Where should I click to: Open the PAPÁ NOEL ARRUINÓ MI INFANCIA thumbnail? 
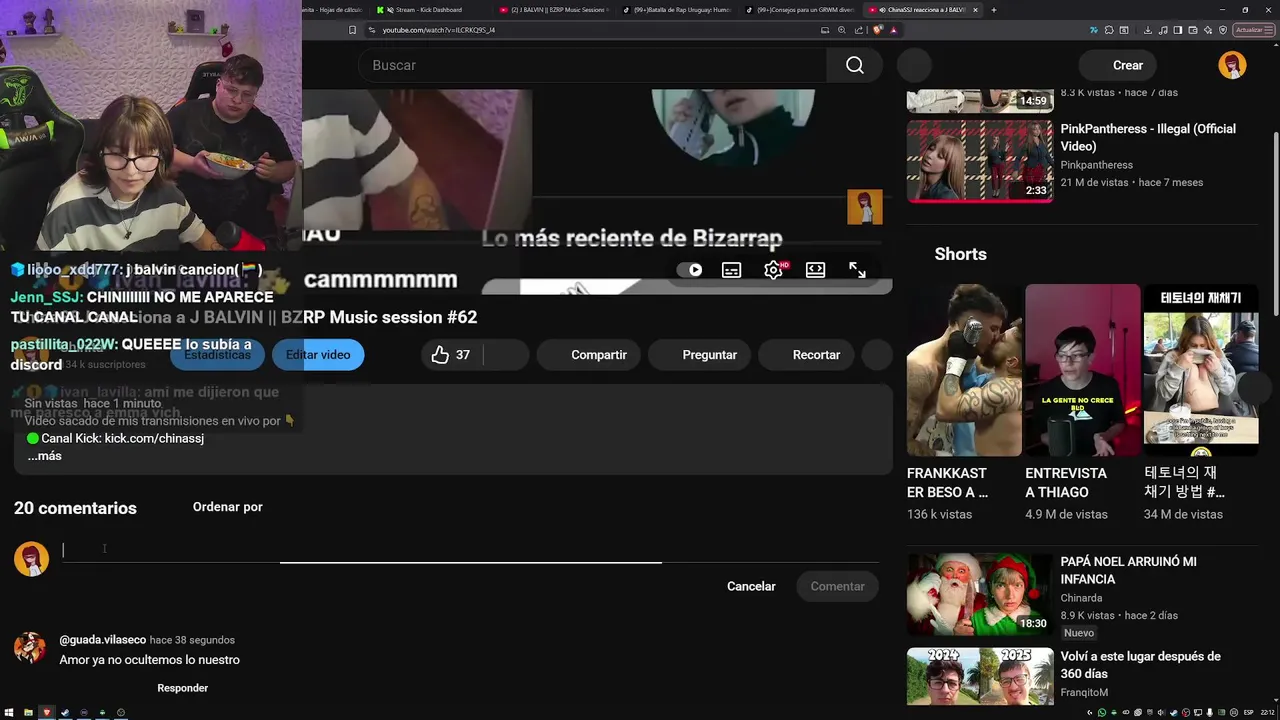(x=980, y=594)
